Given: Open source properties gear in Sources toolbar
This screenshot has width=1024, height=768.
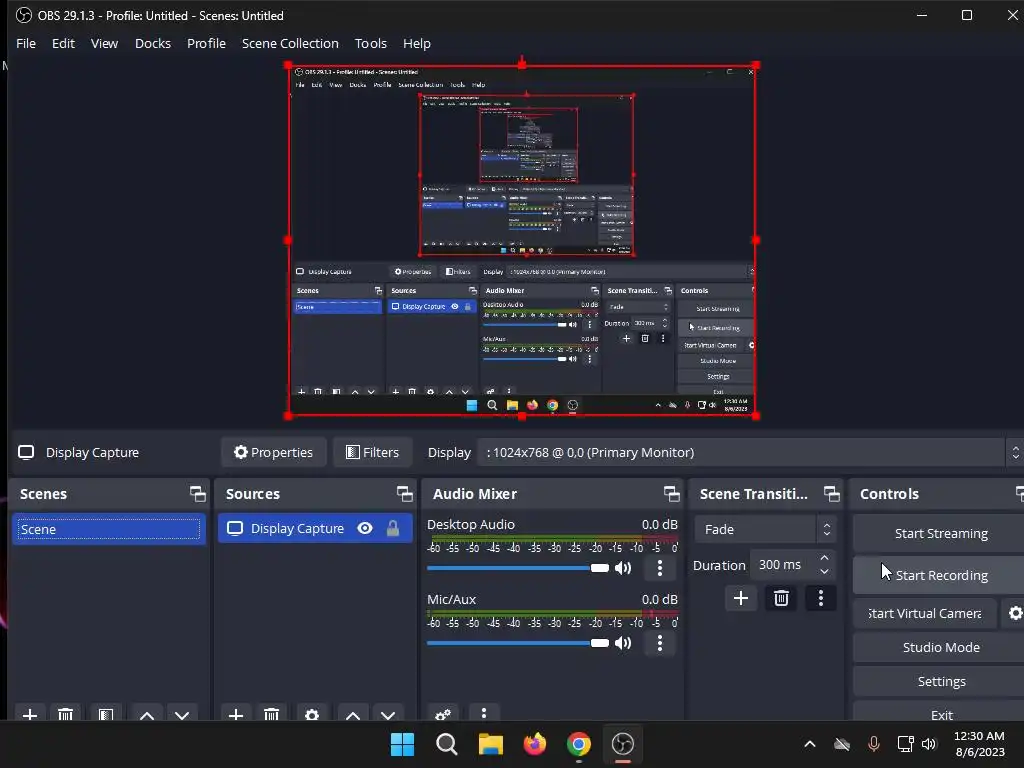Looking at the screenshot, I should pyautogui.click(x=312, y=714).
